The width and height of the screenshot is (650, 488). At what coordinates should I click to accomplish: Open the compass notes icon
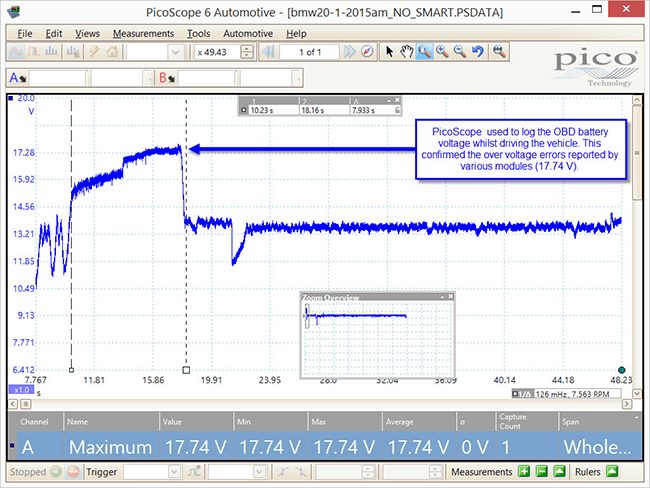[x=367, y=52]
